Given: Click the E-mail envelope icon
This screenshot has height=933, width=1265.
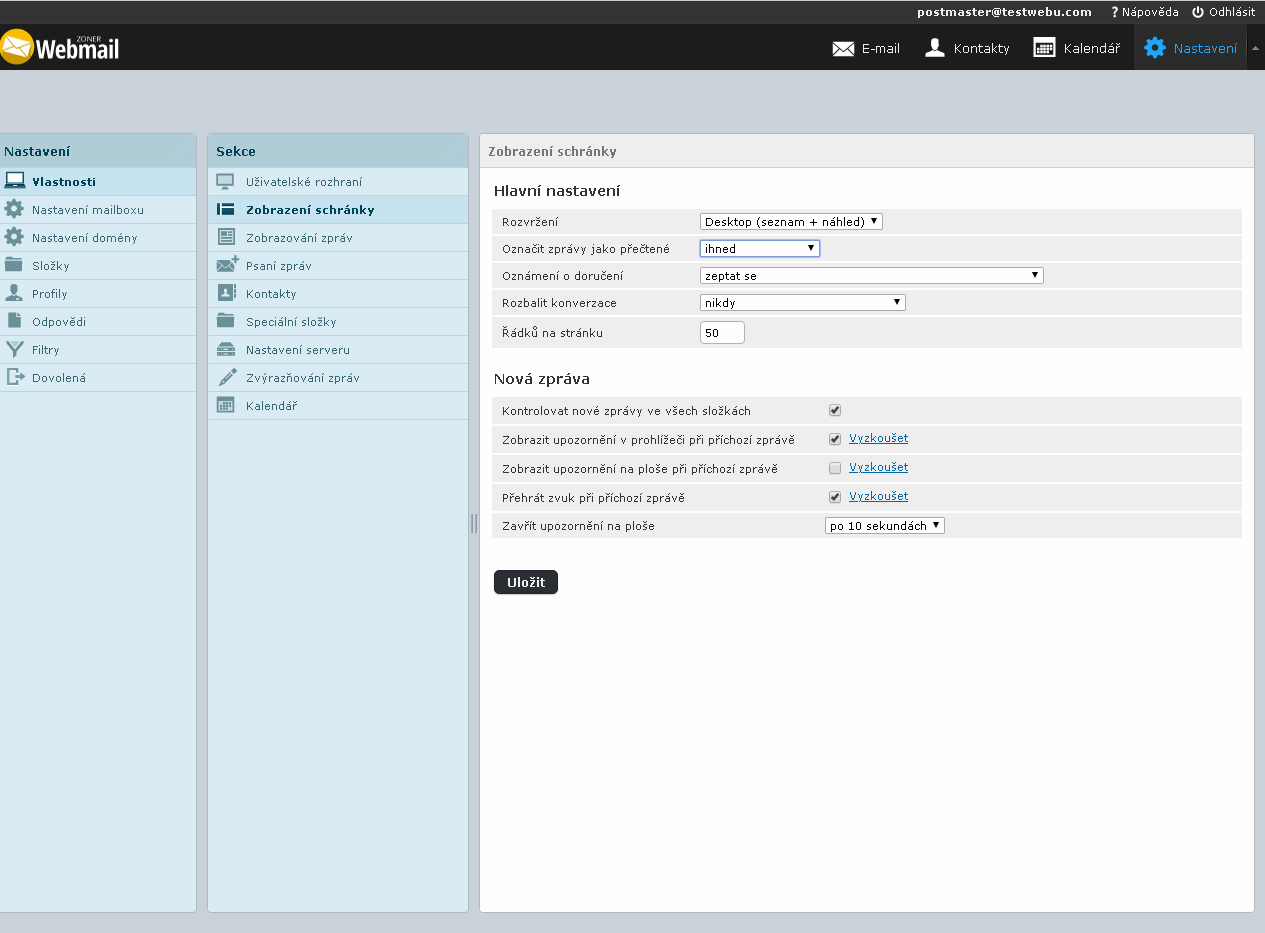Looking at the screenshot, I should [x=843, y=48].
